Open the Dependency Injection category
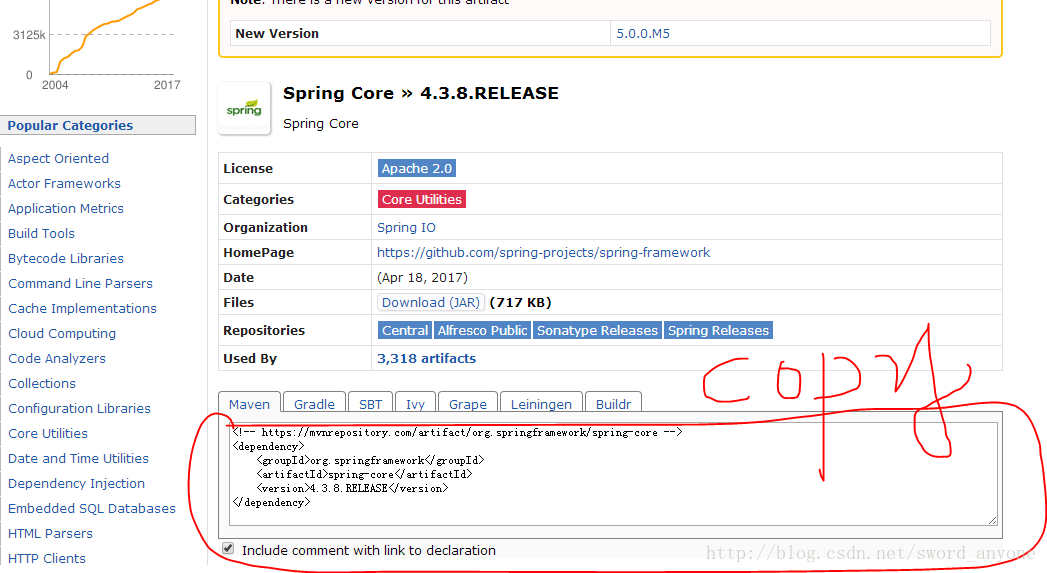The height and width of the screenshot is (573, 1047). click(x=76, y=484)
